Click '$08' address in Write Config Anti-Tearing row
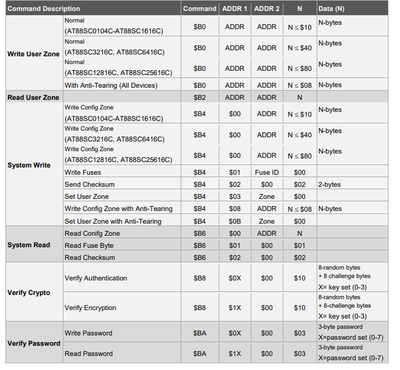Viewport: 400px width, 370px height. click(x=235, y=209)
